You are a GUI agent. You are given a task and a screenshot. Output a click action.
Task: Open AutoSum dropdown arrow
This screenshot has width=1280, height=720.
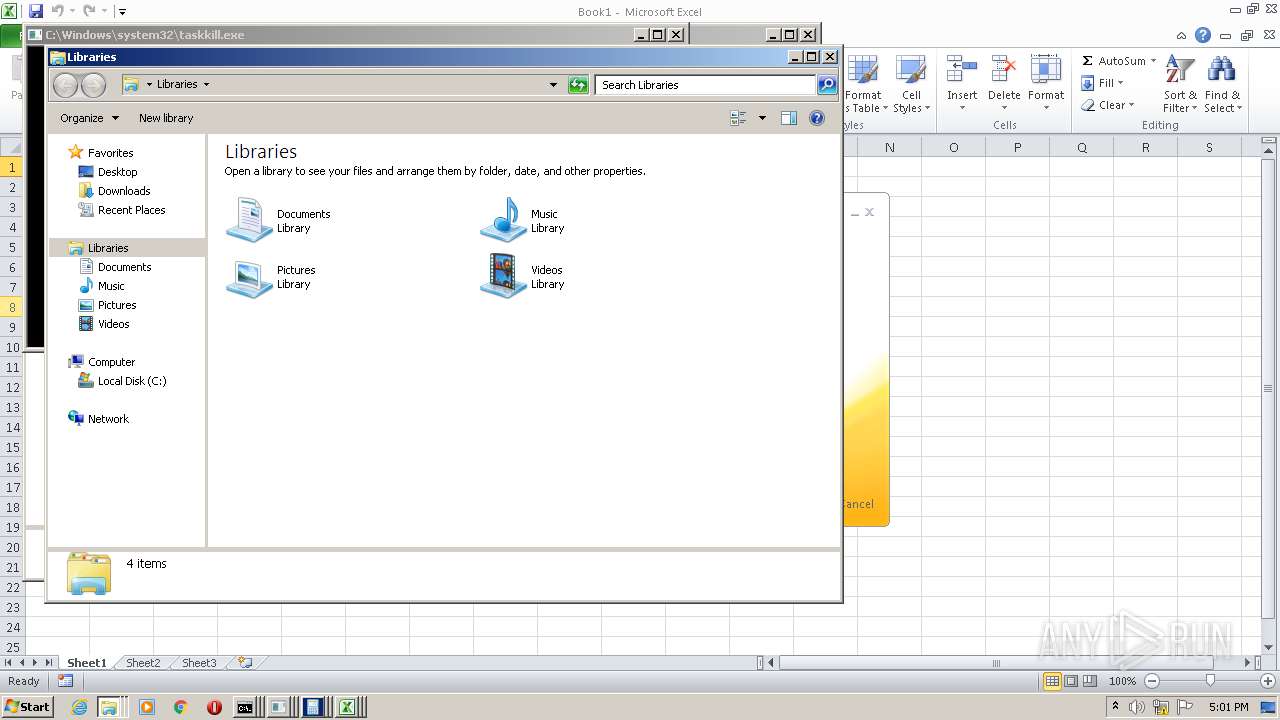tap(1153, 61)
